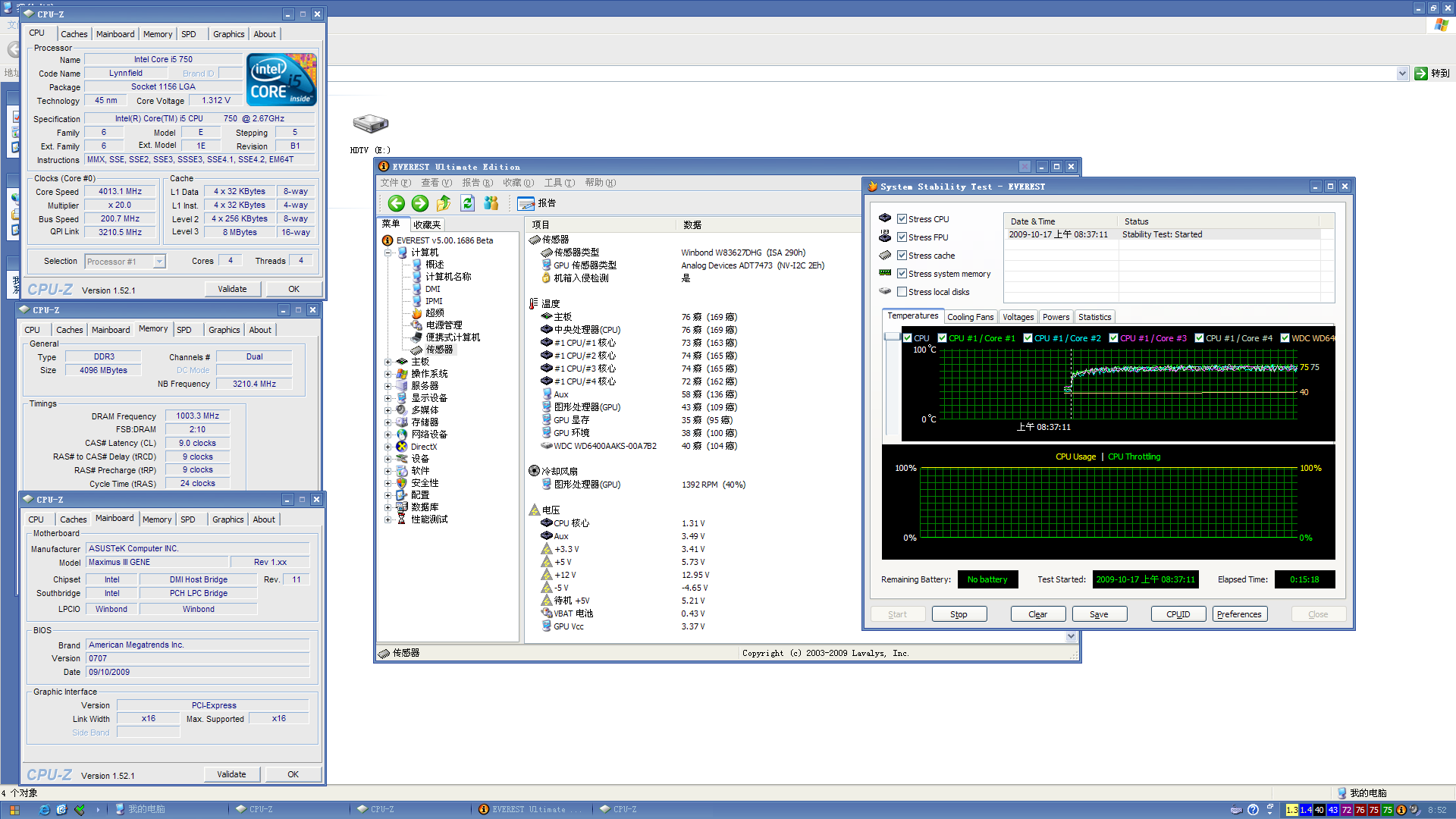
Task: Switch to Statistics tab in Stability Test
Action: 1094,317
